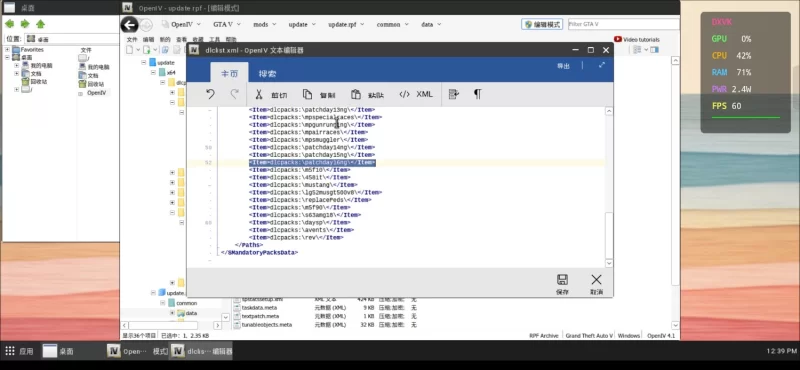Click the 位置 location field in file manager
The height and width of the screenshot is (370, 800).
coord(72,39)
